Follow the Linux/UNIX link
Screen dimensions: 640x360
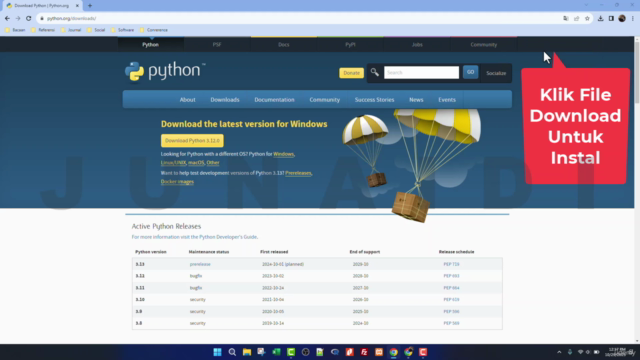click(x=173, y=162)
